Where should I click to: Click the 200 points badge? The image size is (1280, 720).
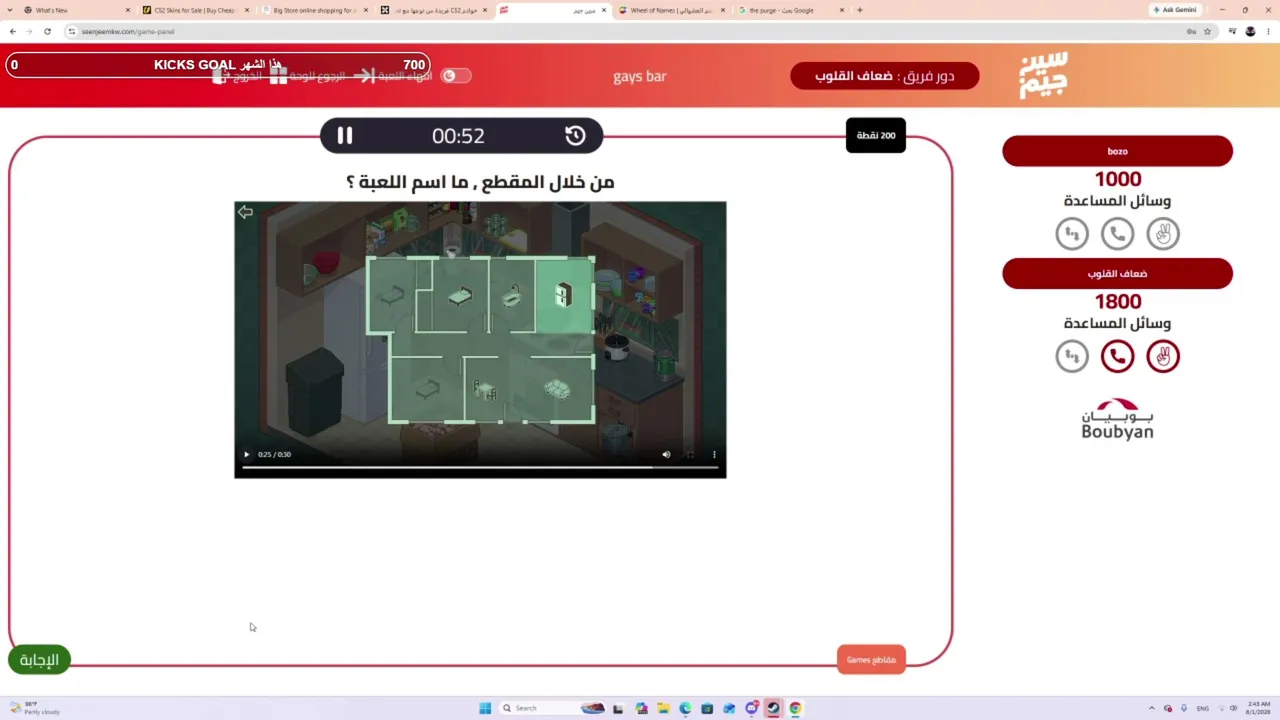pos(876,136)
